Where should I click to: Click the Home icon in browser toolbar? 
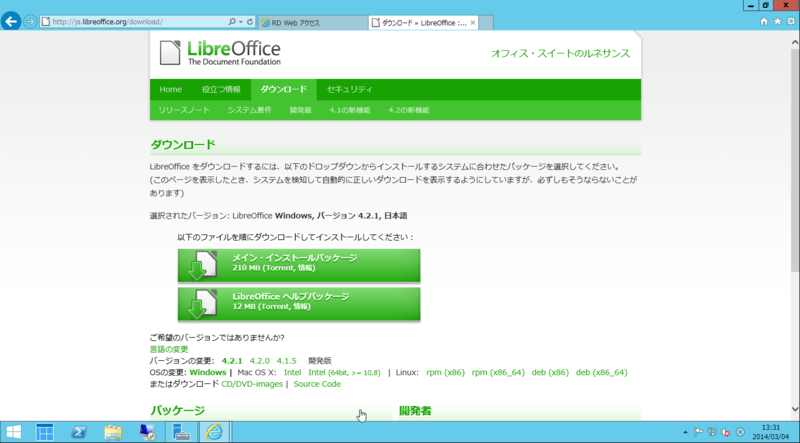click(764, 21)
